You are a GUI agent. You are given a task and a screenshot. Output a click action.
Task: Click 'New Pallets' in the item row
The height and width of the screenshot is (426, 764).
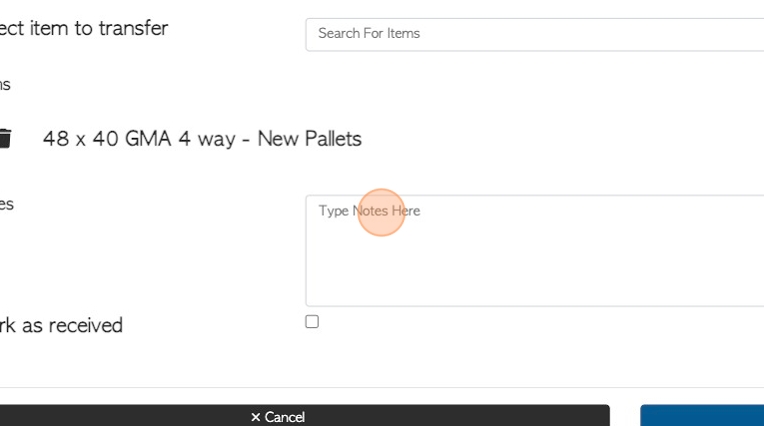pos(309,139)
